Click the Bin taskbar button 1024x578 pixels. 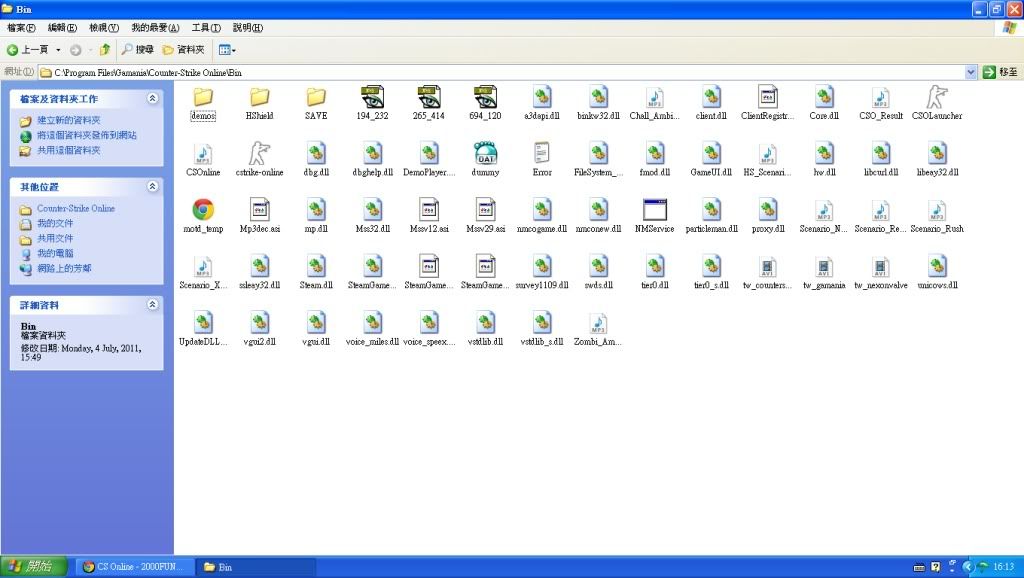[x=256, y=567]
